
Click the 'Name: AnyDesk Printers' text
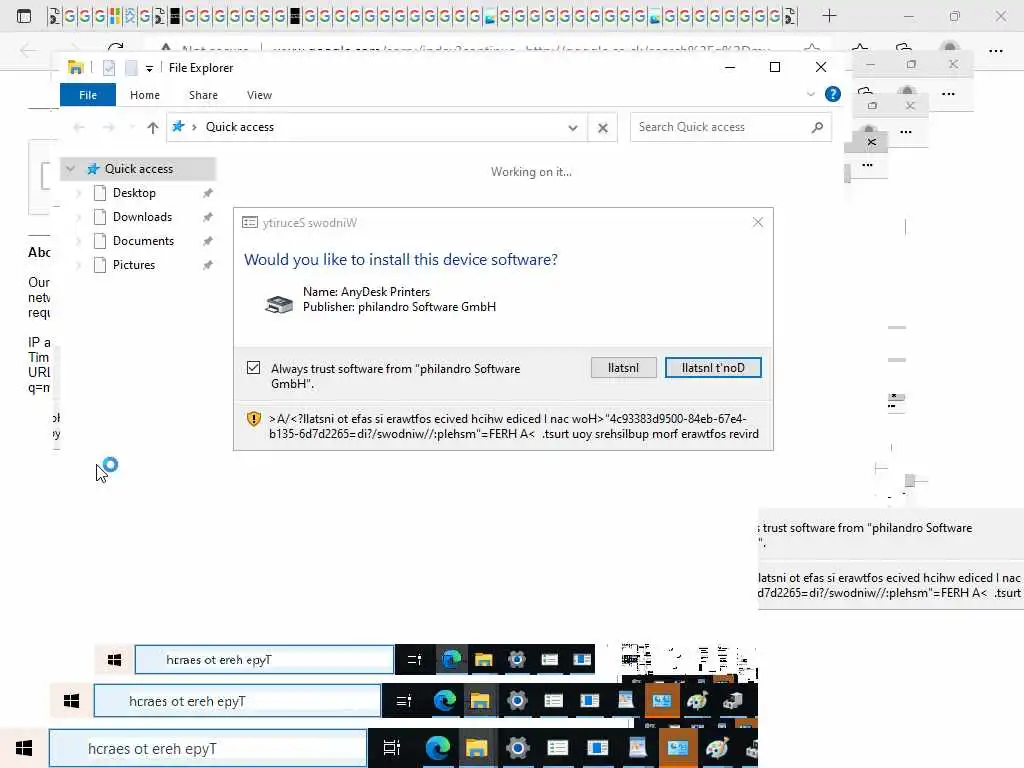click(x=366, y=292)
